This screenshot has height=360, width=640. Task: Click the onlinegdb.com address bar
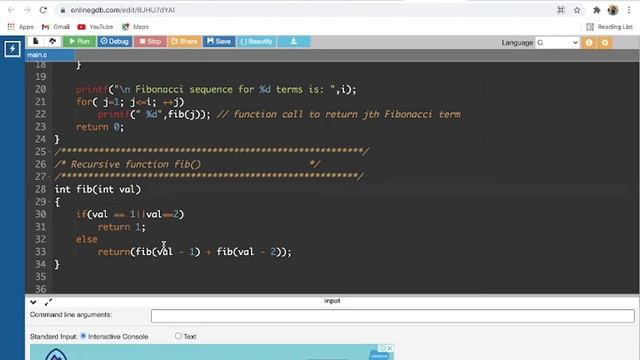click(306, 10)
